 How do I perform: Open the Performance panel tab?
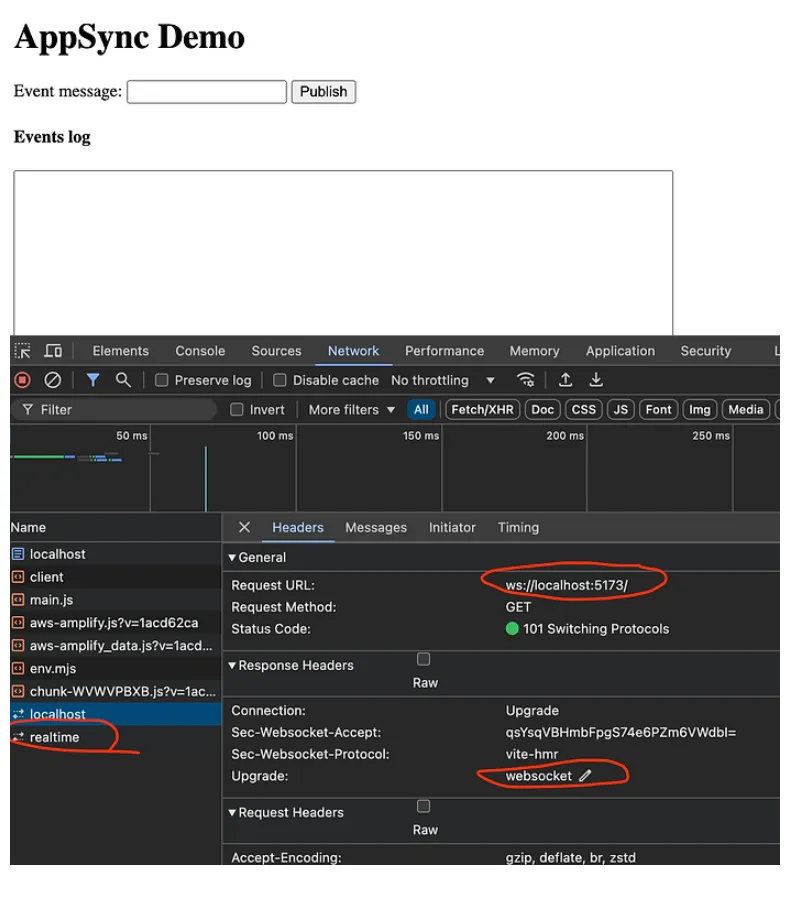tap(445, 351)
